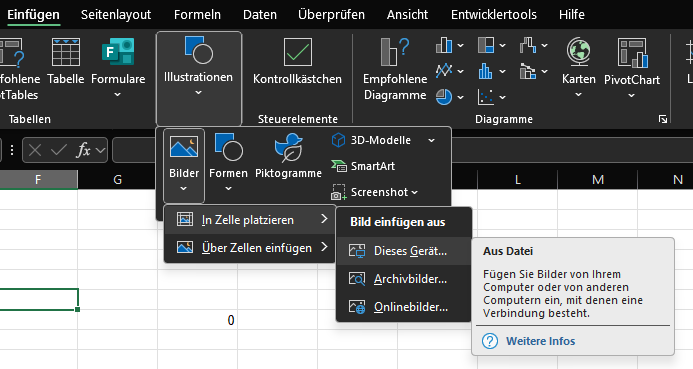
Task: Select column L header
Action: (x=518, y=179)
